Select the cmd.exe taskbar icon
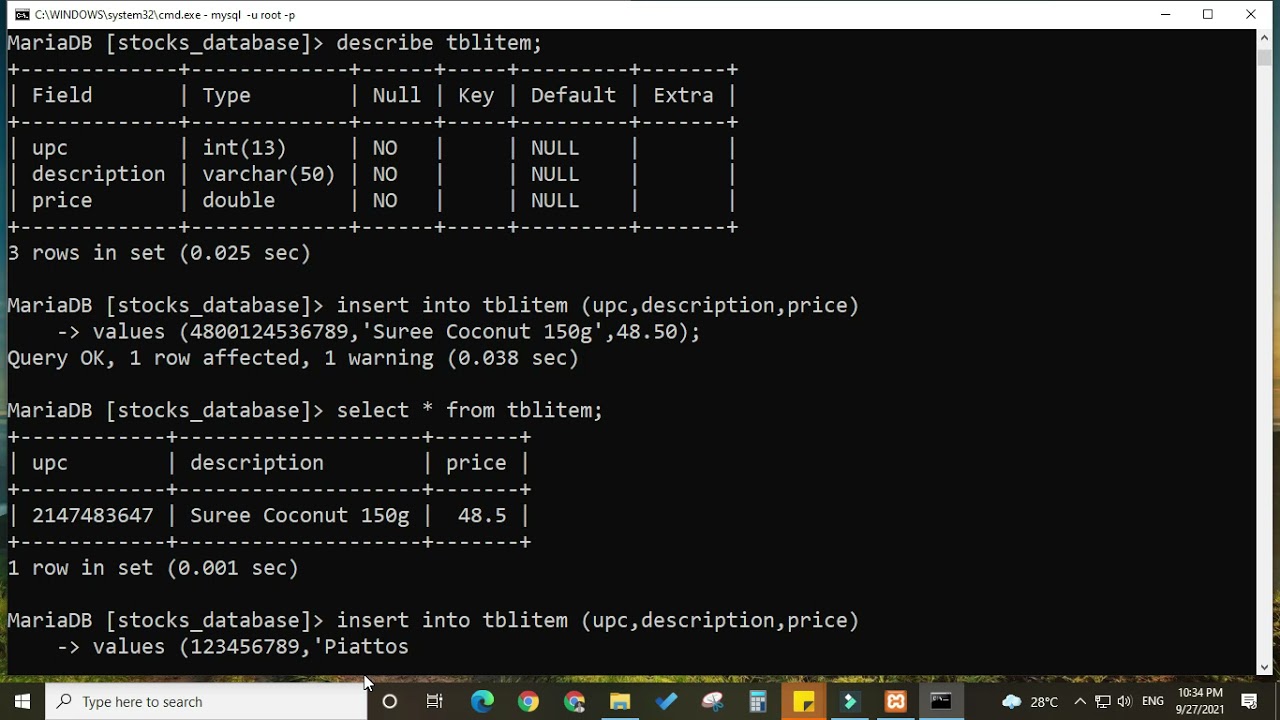The image size is (1280, 720). (941, 701)
